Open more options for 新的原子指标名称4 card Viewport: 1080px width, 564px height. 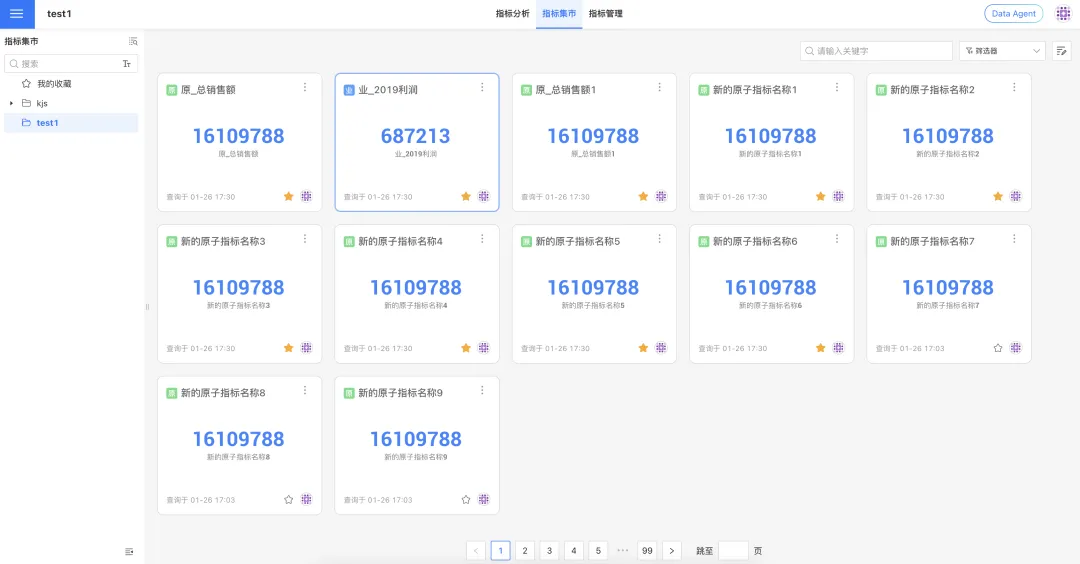pyautogui.click(x=482, y=239)
